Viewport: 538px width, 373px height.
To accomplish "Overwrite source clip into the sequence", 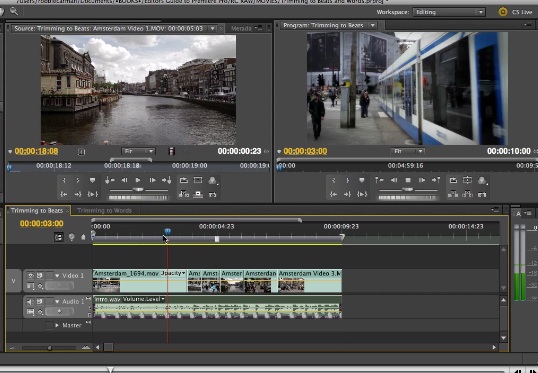I will click(198, 194).
